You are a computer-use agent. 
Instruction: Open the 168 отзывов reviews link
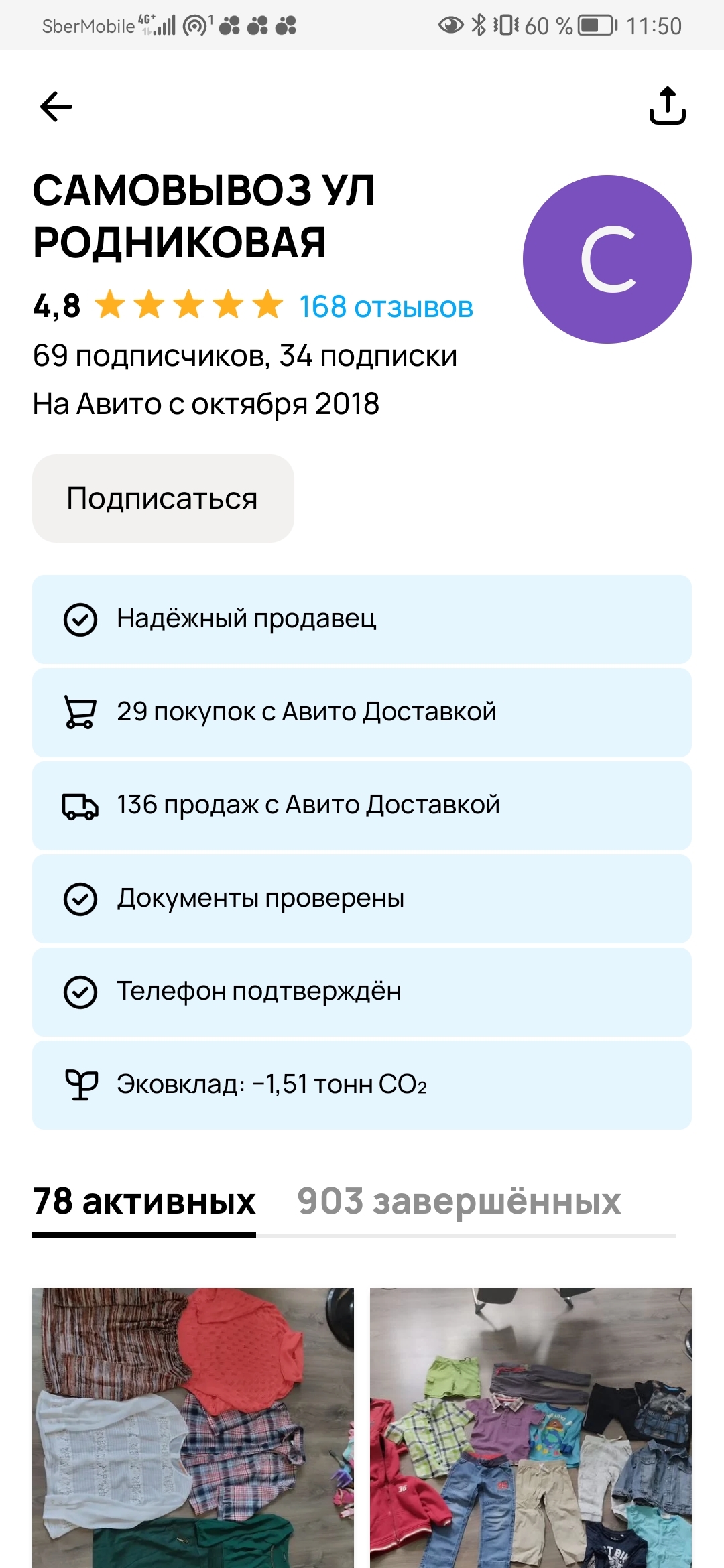point(385,307)
